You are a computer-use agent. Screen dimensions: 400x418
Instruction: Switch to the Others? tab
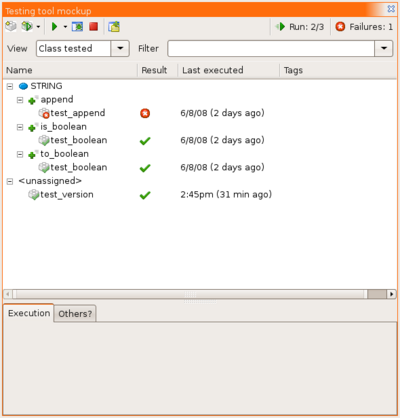tap(75, 314)
